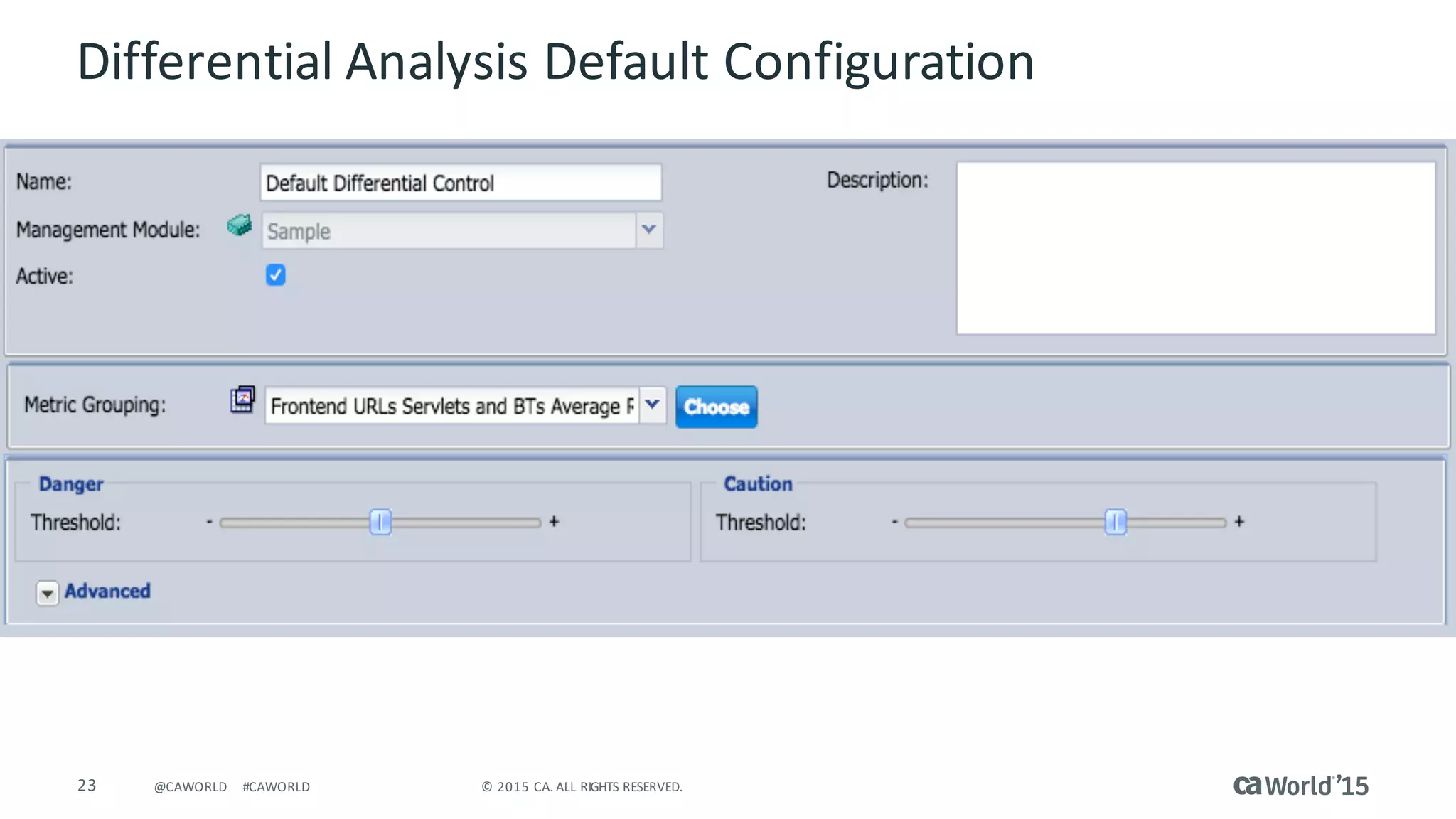Viewport: 1456px width, 819px height.
Task: Click the Danger slider minus sign
Action: pos(210,522)
